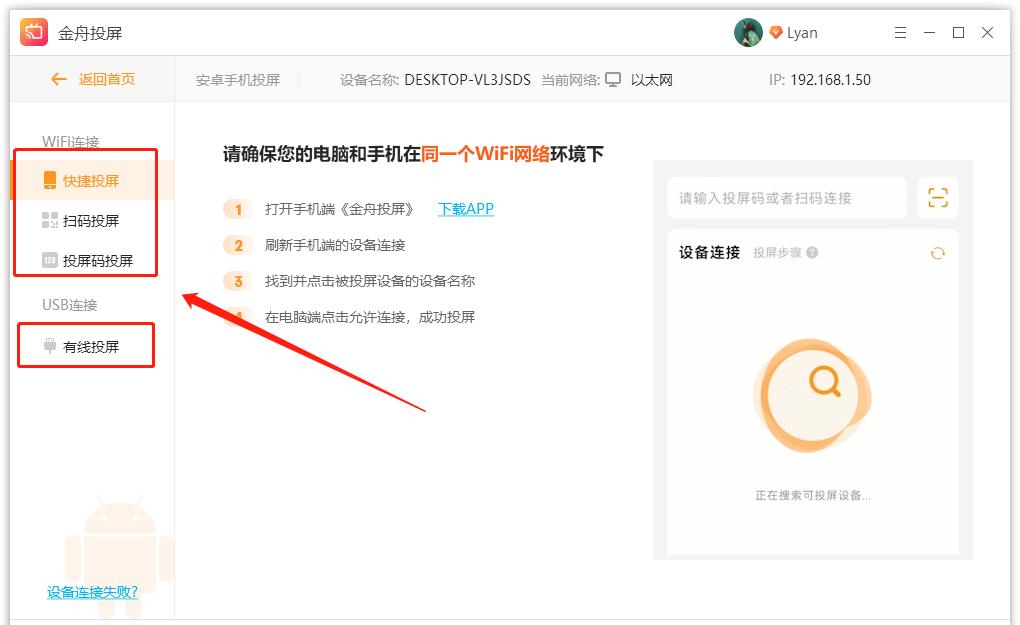1020x625 pixels.
Task: Click the cast code input field
Action: (785, 197)
